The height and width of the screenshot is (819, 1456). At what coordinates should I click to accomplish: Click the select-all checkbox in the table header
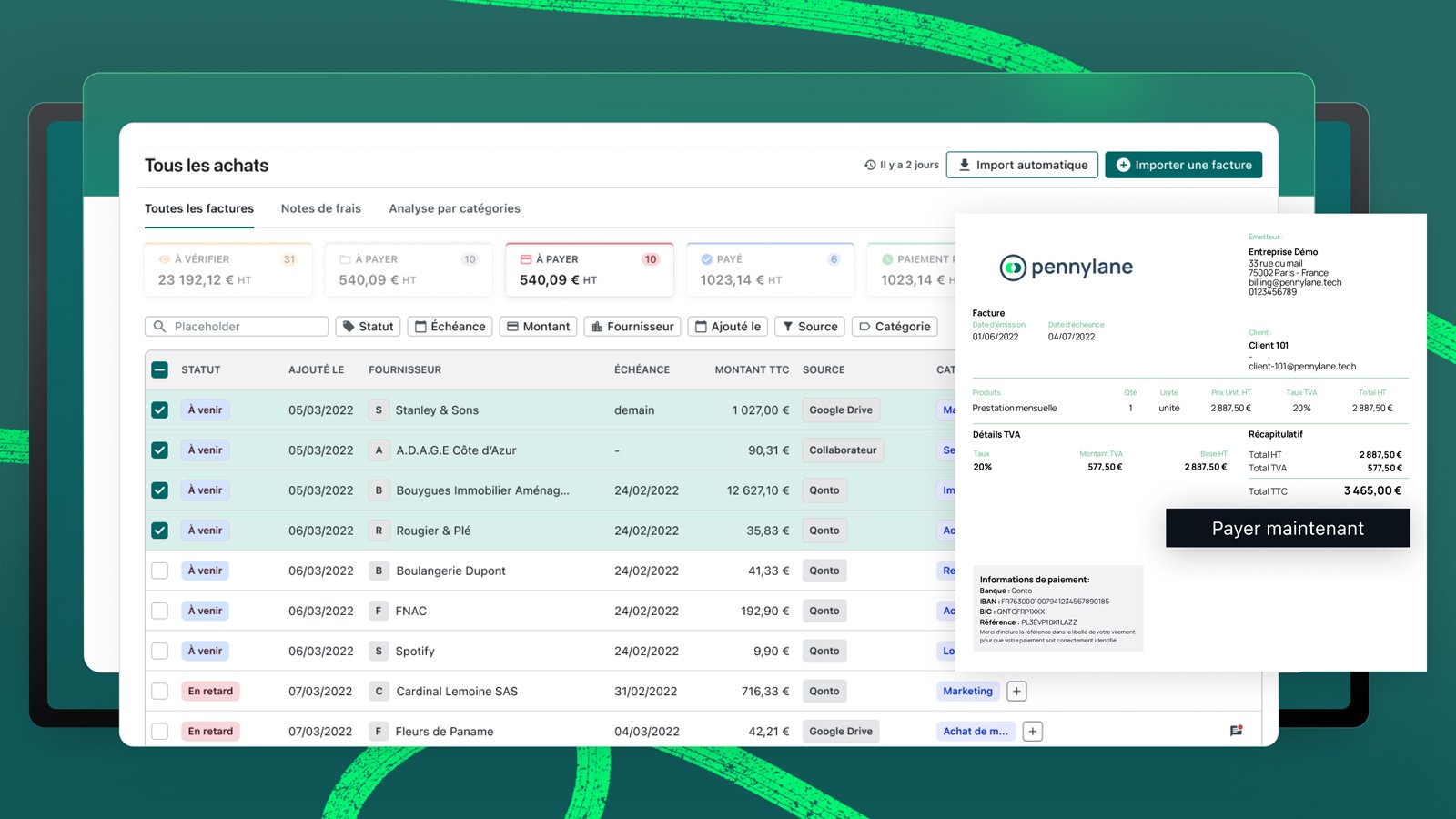point(159,369)
